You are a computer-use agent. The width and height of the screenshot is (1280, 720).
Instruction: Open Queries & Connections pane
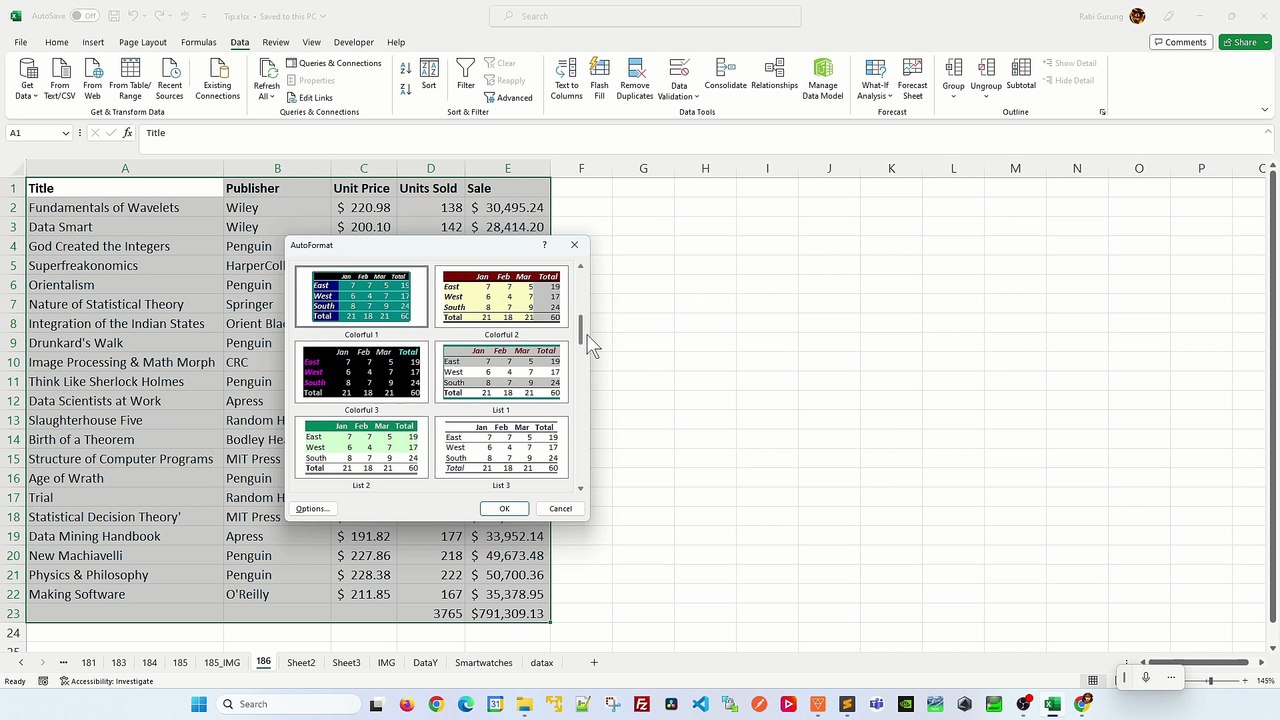(x=333, y=63)
